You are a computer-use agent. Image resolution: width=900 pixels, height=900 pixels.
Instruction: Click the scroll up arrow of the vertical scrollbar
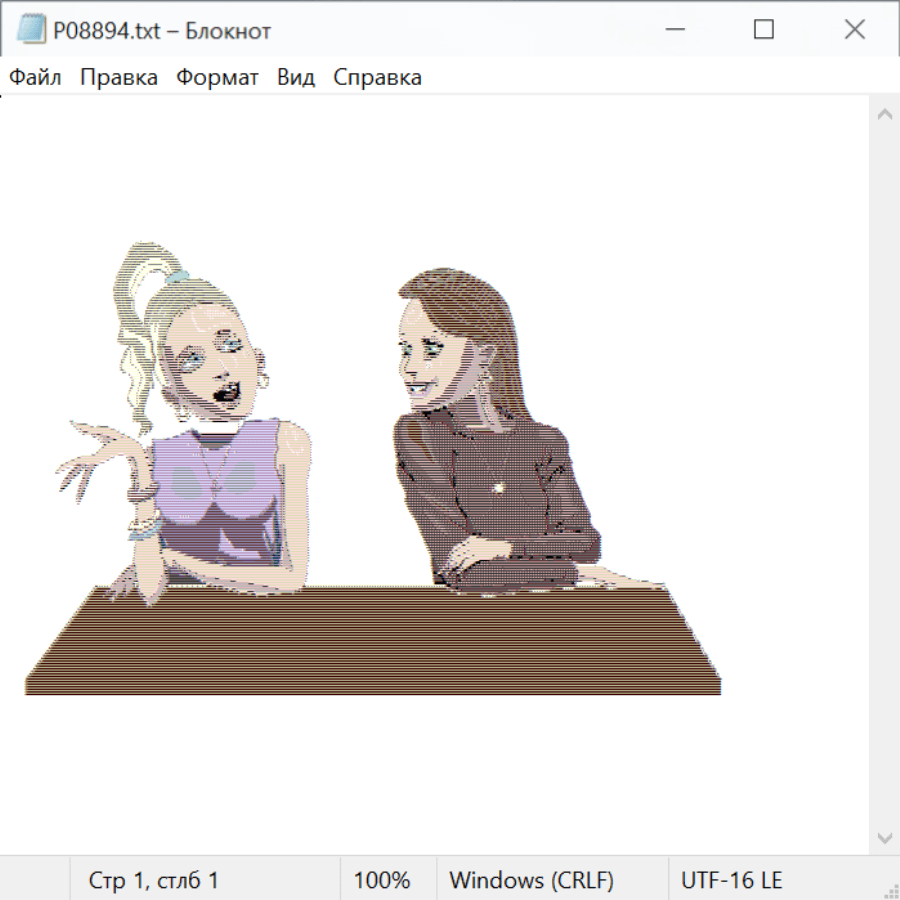pos(884,114)
